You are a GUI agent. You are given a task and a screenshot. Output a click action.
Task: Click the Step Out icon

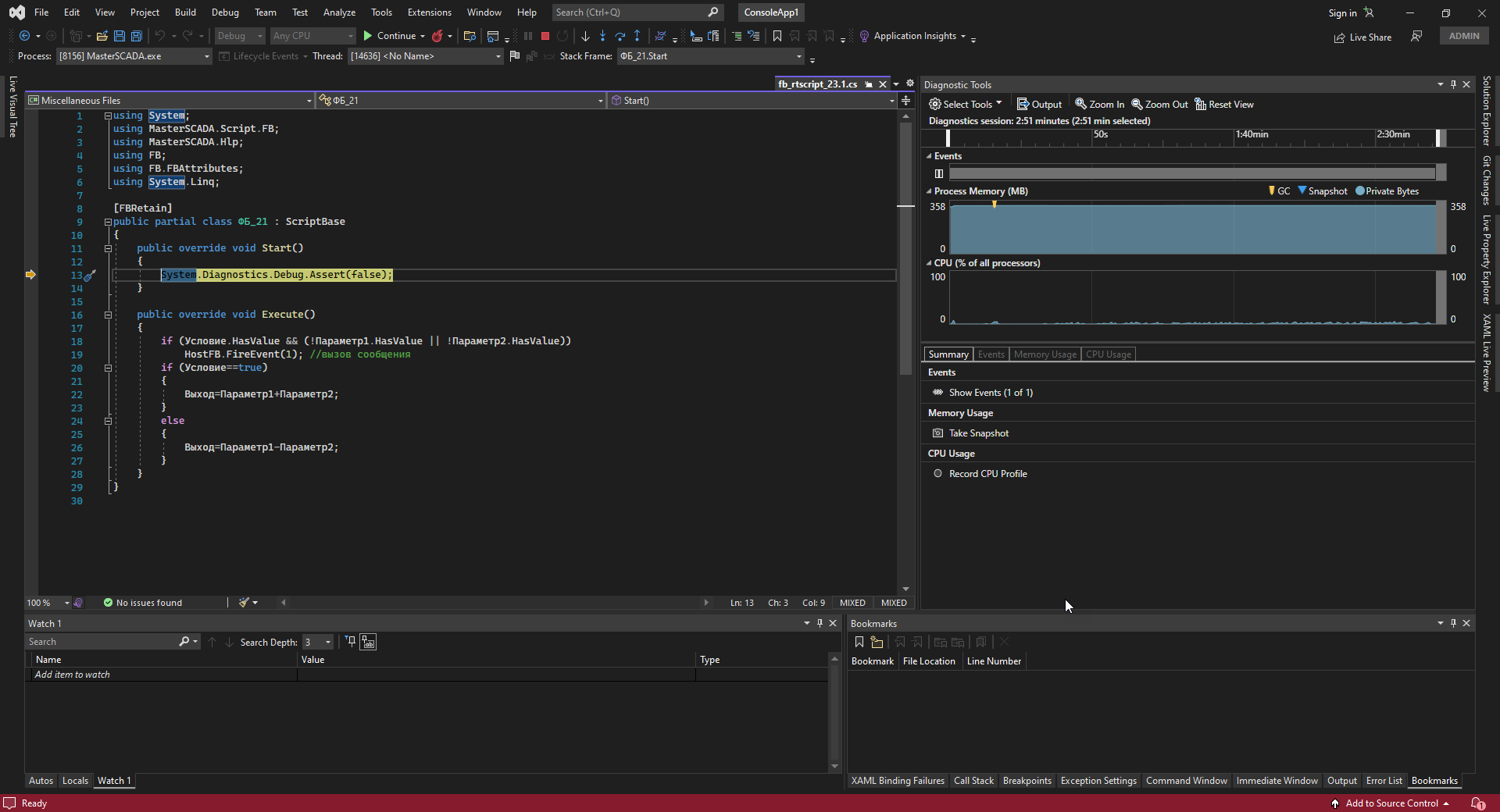tap(637, 36)
